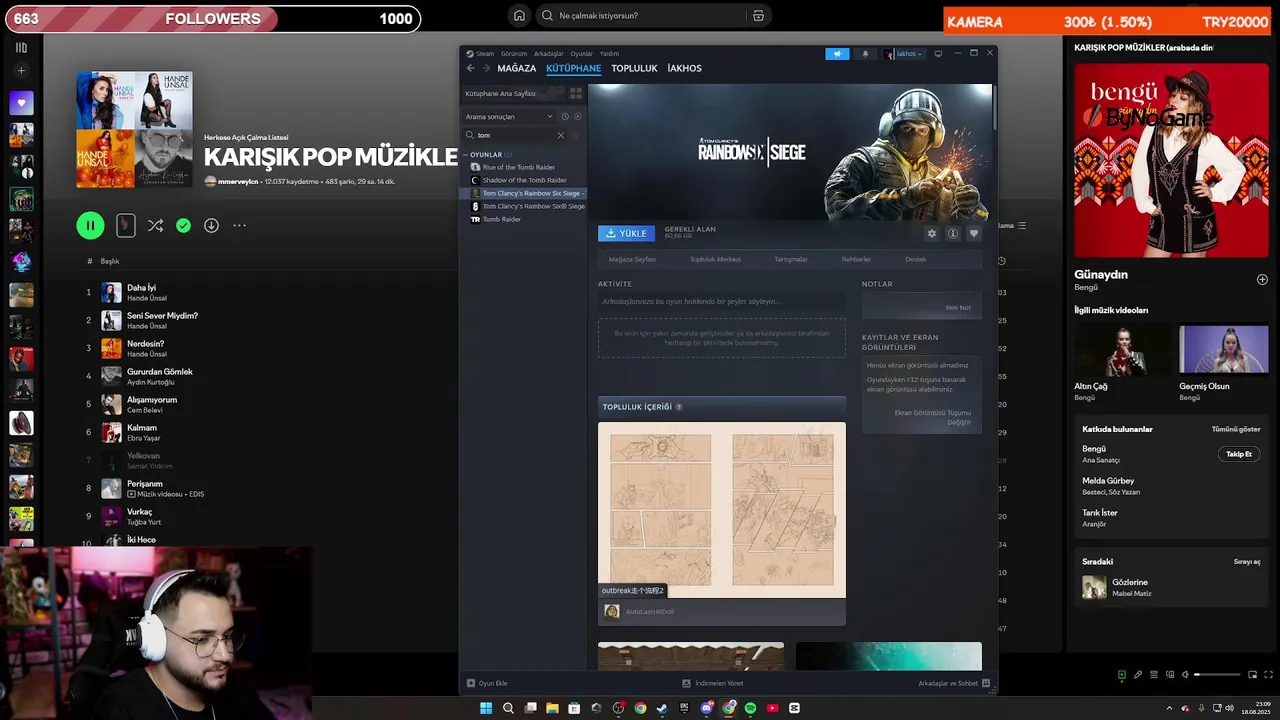The height and width of the screenshot is (720, 1280).
Task: Open Steam notifications bell
Action: pyautogui.click(x=865, y=54)
